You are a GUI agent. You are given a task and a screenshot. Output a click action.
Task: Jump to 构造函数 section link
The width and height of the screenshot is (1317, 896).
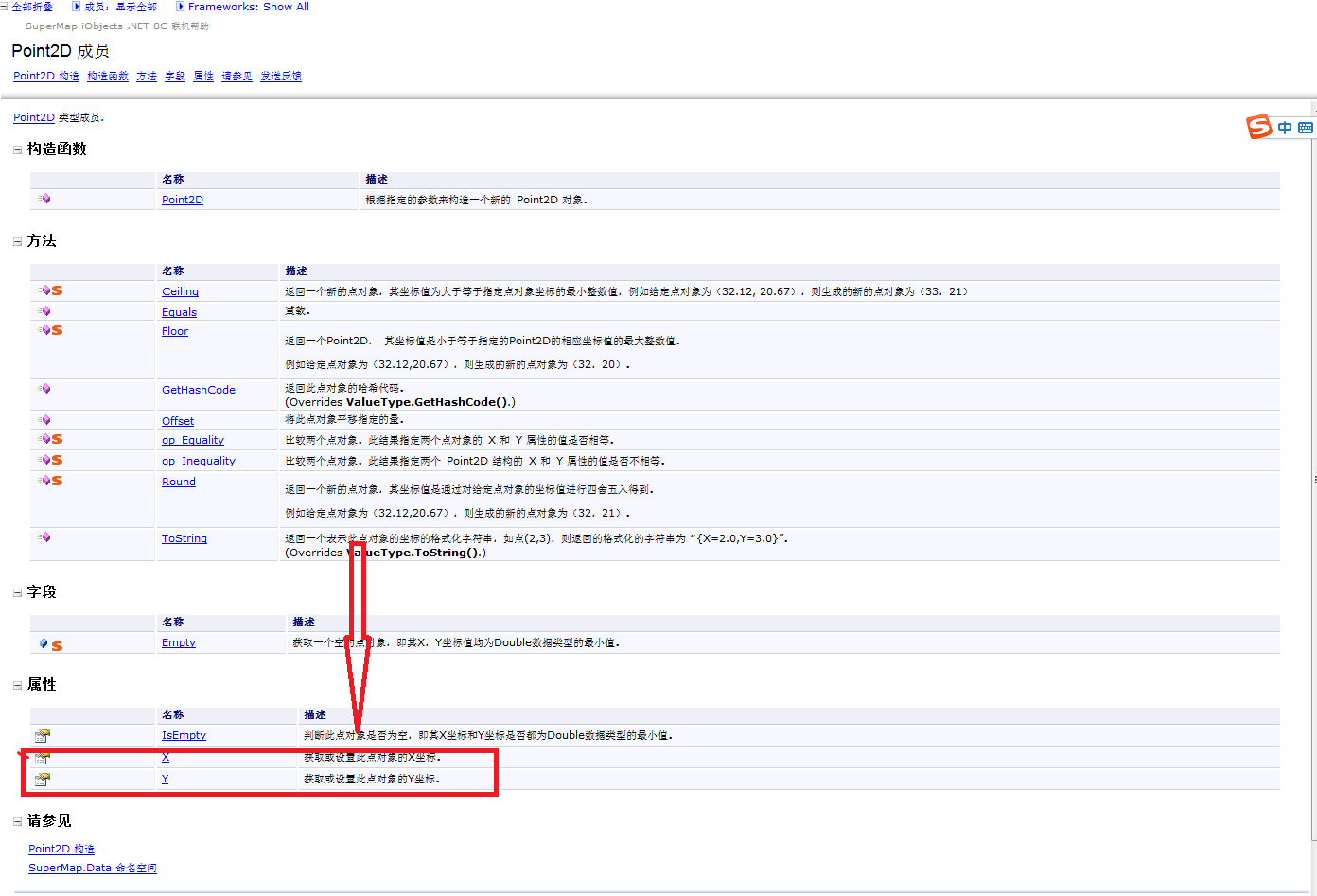pyautogui.click(x=108, y=77)
